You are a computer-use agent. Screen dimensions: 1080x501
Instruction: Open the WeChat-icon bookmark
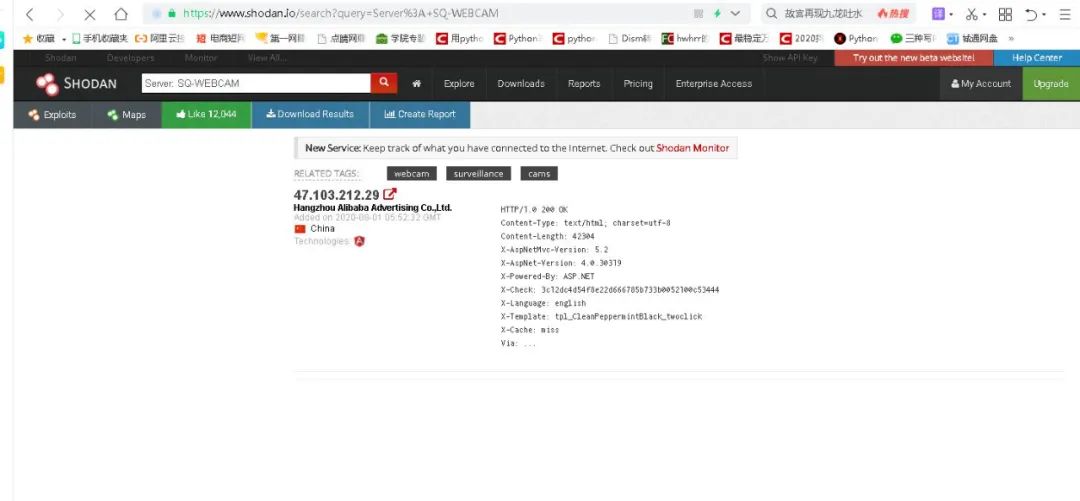913,39
